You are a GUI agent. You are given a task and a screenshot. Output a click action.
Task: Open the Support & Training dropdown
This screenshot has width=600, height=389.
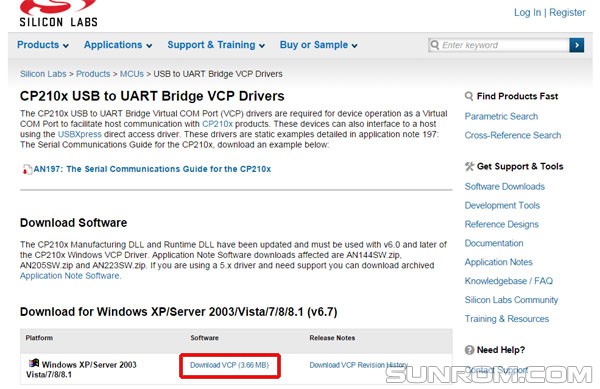216,45
